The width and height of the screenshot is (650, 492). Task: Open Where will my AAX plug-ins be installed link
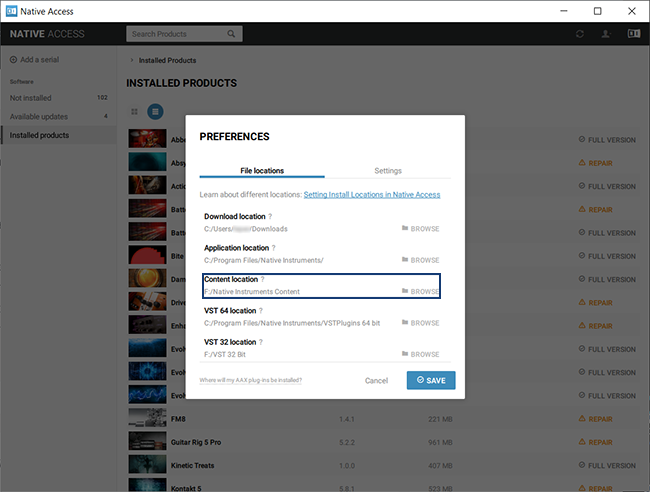tap(250, 380)
